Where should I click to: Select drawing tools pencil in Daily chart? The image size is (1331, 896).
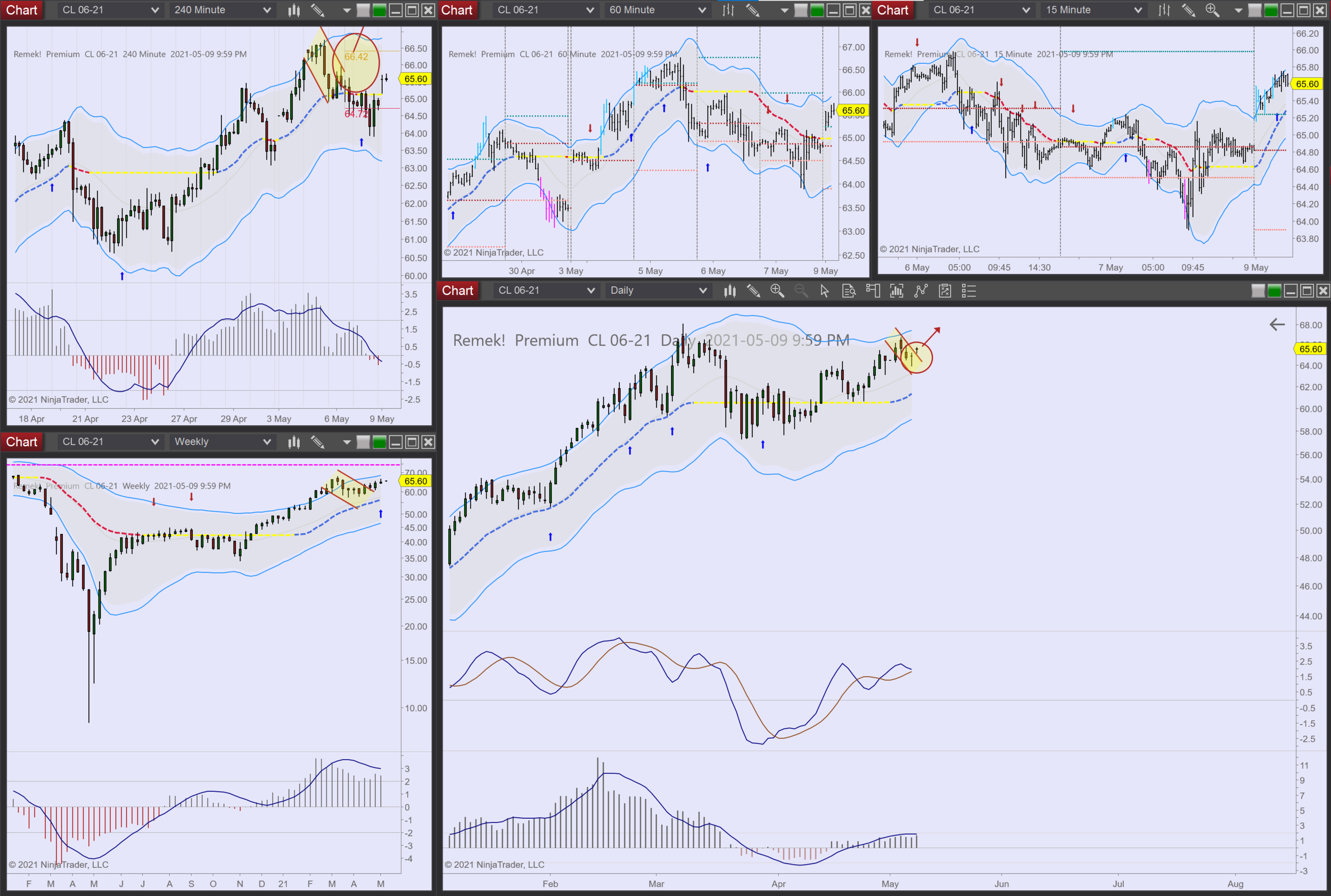753,291
